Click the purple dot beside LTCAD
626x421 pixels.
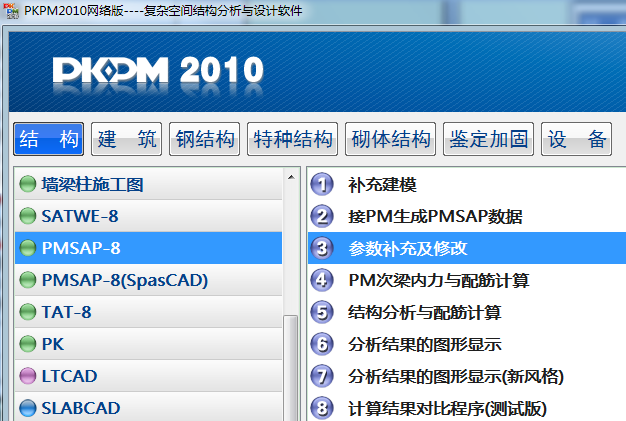pyautogui.click(x=28, y=376)
